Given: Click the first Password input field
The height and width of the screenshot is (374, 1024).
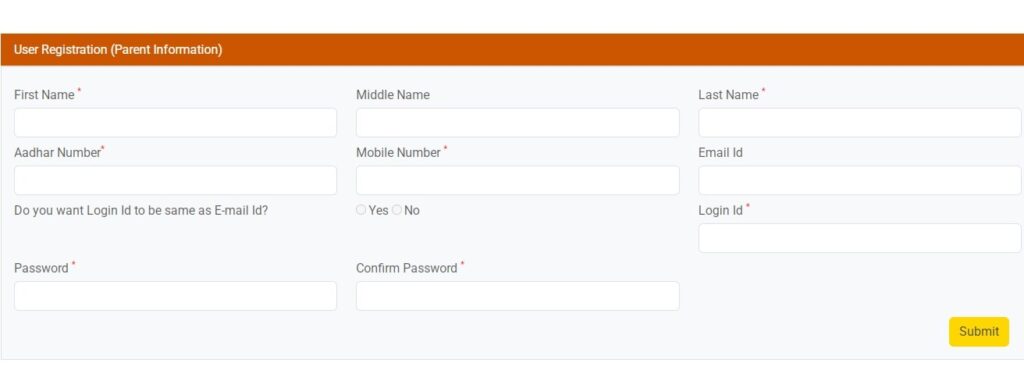Looking at the screenshot, I should click(x=175, y=296).
